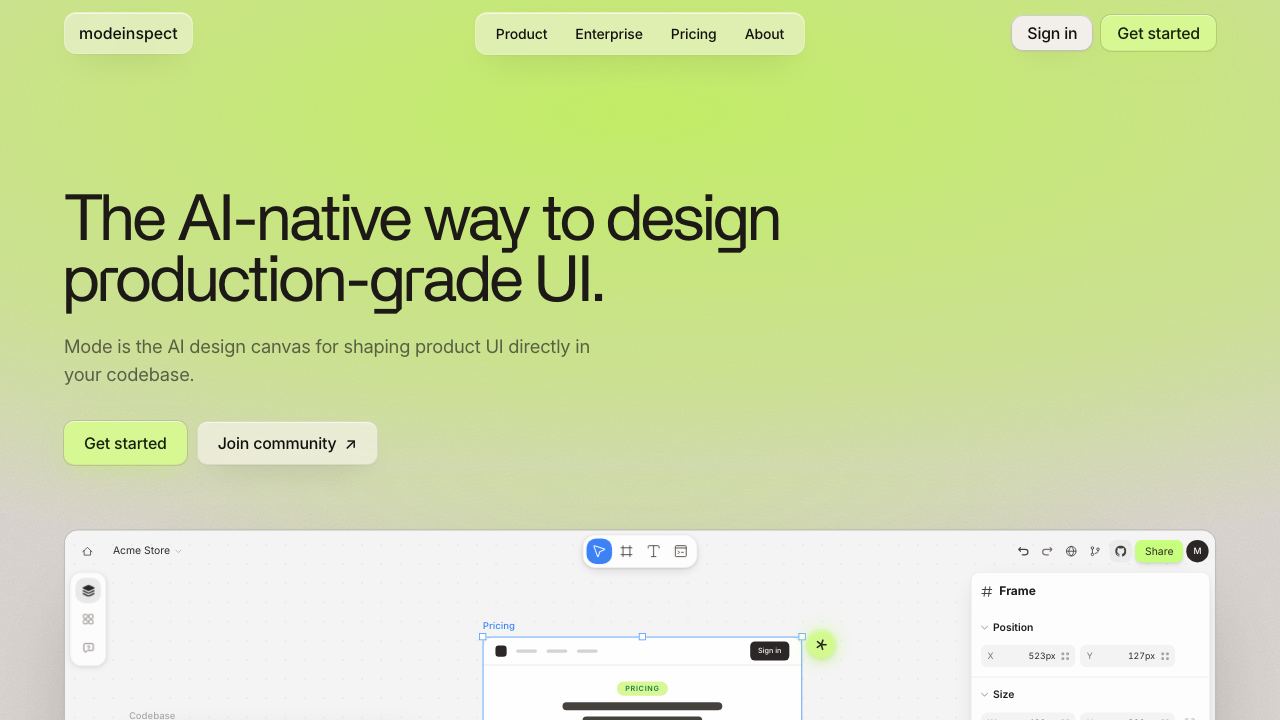Click the M user avatar
The width and height of the screenshot is (1280, 720).
click(x=1197, y=551)
